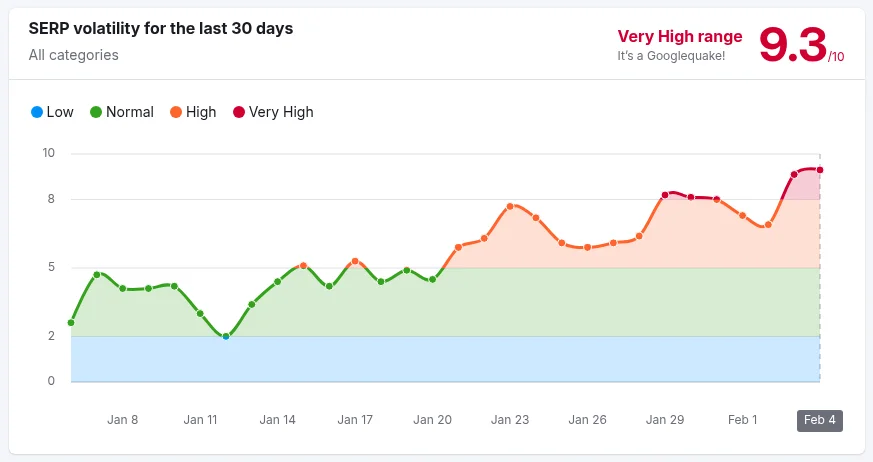
Task: Click the large 9.3 volatility score
Action: [792, 44]
